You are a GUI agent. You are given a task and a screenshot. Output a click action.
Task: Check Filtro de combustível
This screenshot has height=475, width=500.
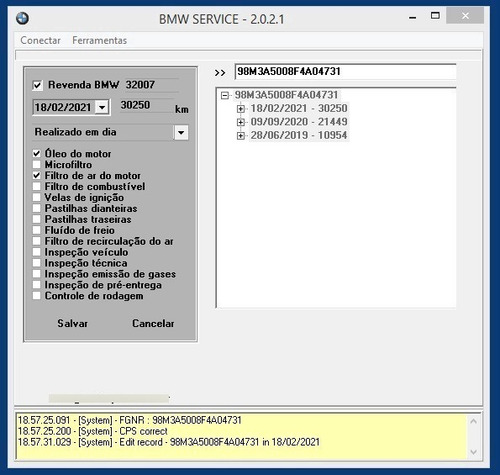36,186
